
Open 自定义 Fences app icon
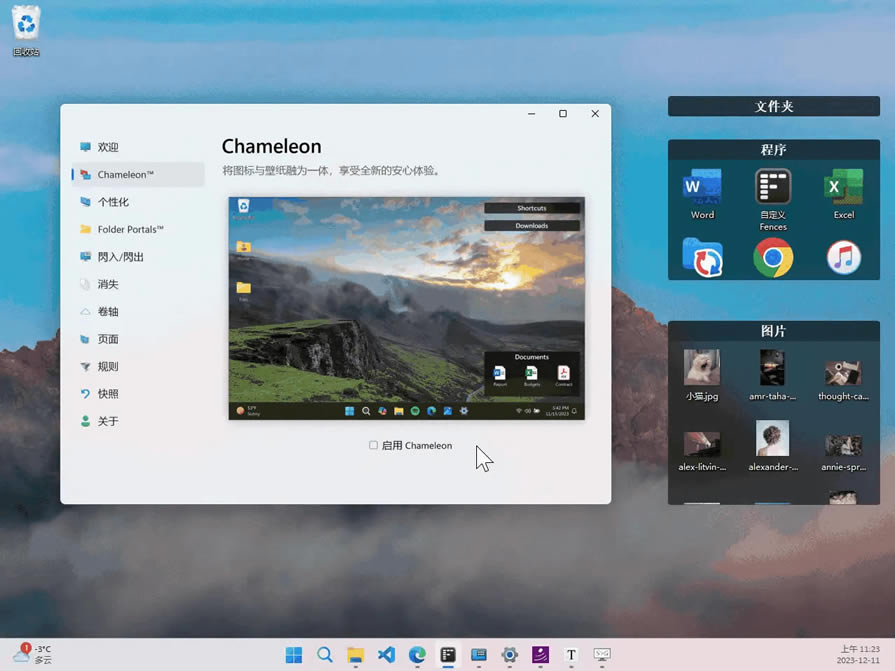click(773, 199)
